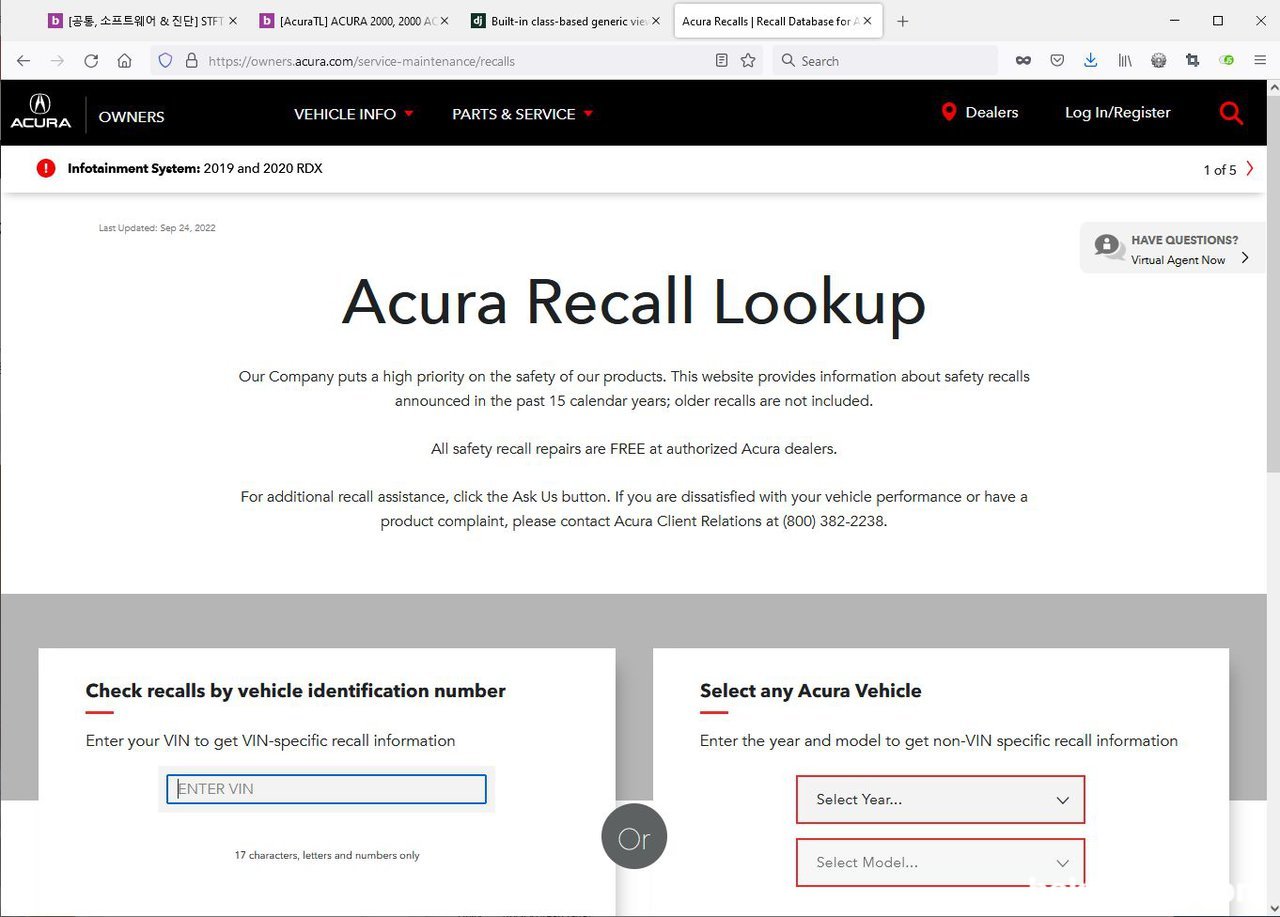View site security padlock info
Image resolution: width=1280 pixels, height=917 pixels.
click(x=191, y=61)
